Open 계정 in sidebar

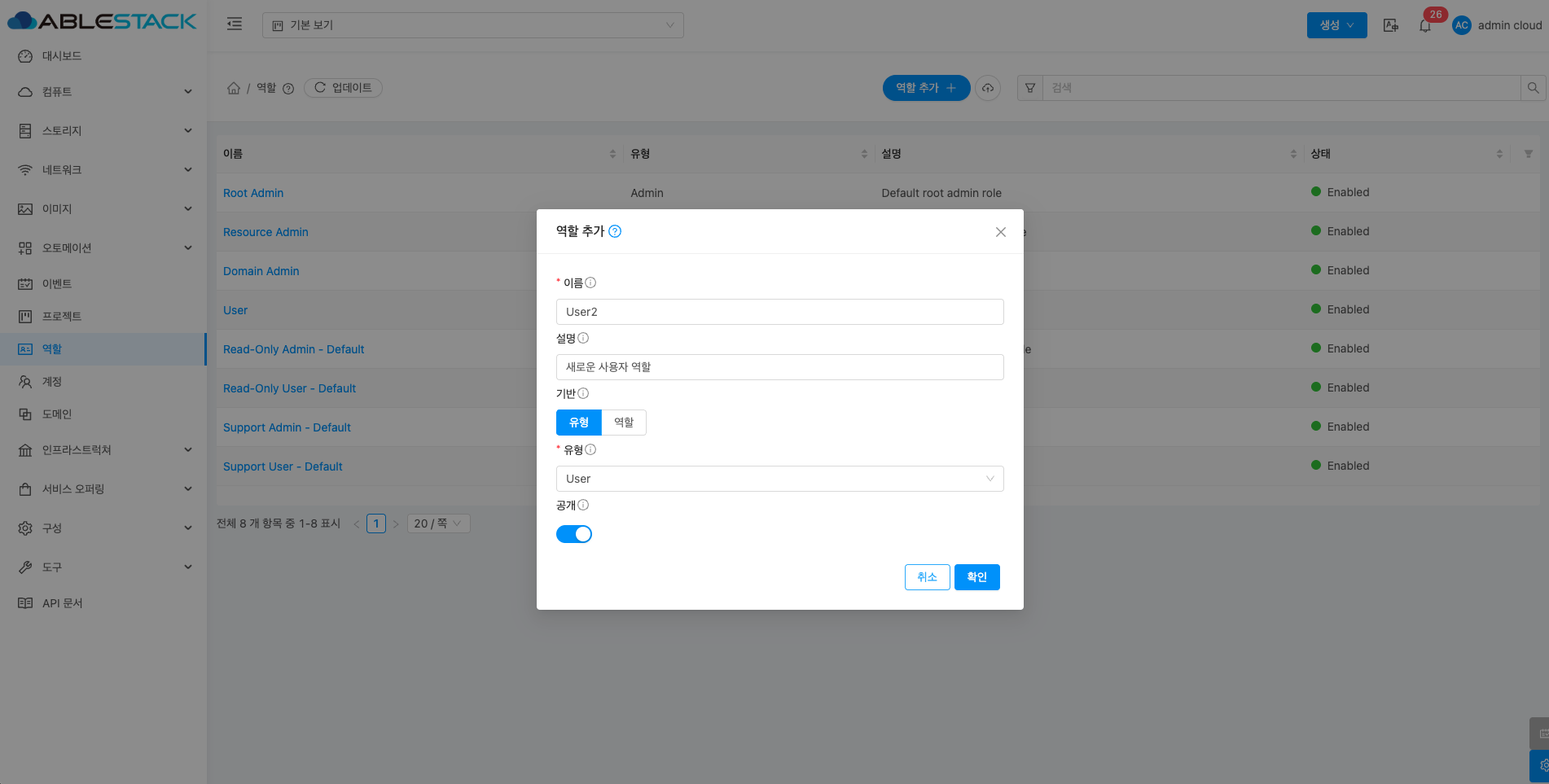(x=103, y=382)
